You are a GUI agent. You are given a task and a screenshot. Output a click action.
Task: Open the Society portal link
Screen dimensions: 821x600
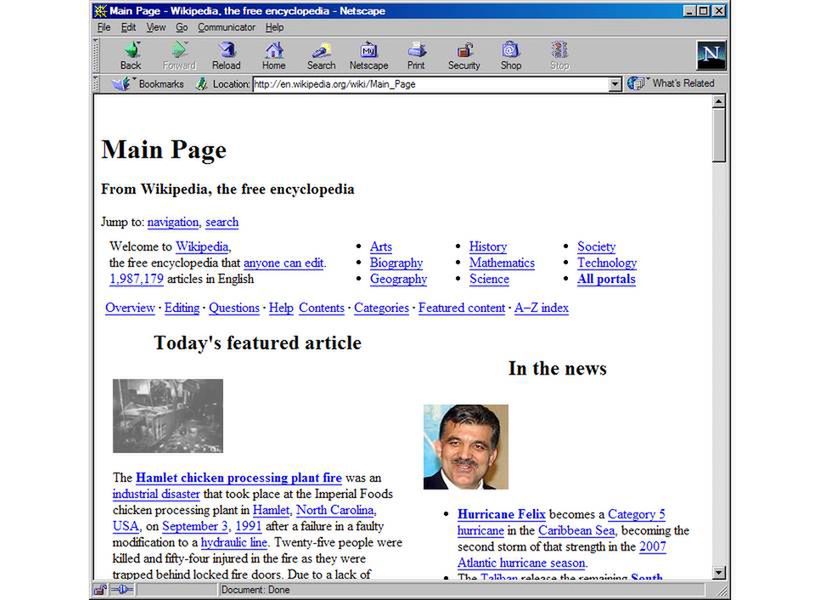click(x=596, y=247)
